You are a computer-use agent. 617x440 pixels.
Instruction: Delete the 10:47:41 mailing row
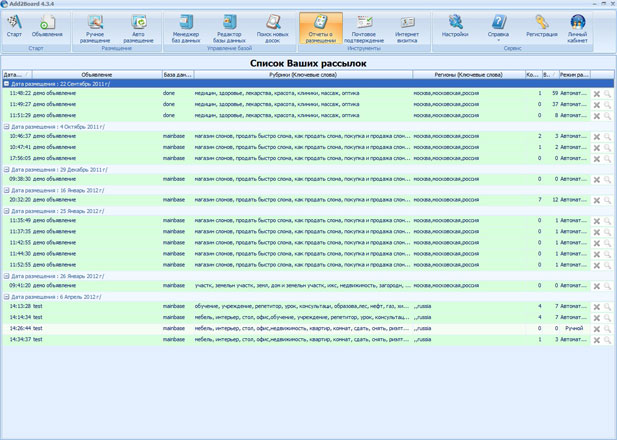pos(597,148)
